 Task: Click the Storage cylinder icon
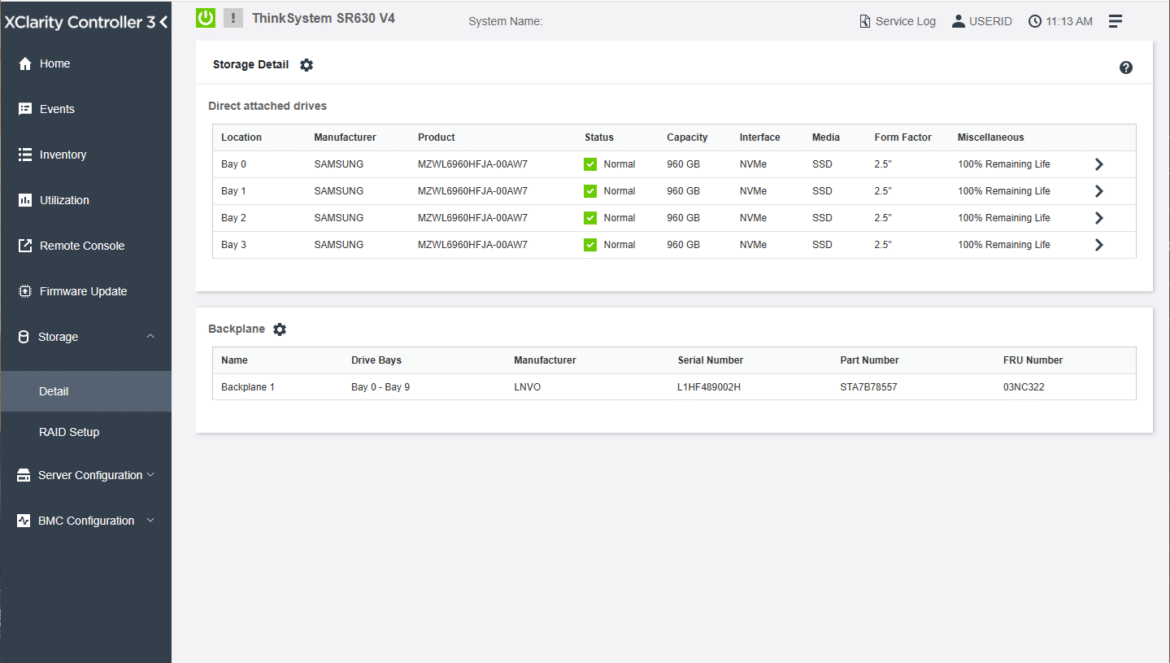pyautogui.click(x=24, y=336)
